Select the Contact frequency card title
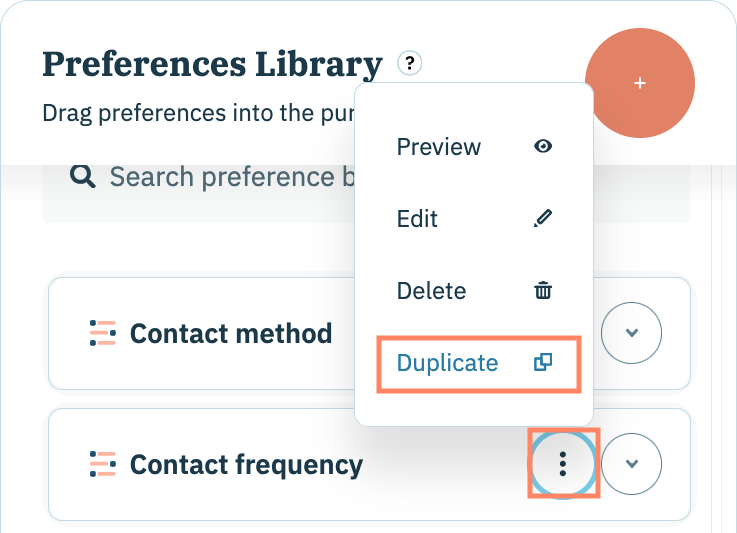 pos(246,465)
